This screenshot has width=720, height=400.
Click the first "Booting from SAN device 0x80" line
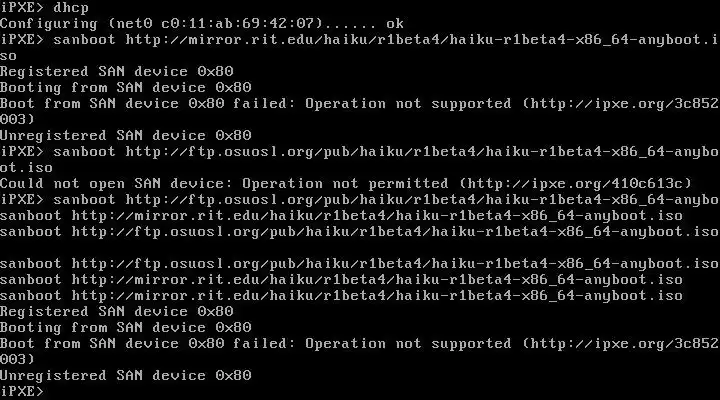tap(125, 88)
